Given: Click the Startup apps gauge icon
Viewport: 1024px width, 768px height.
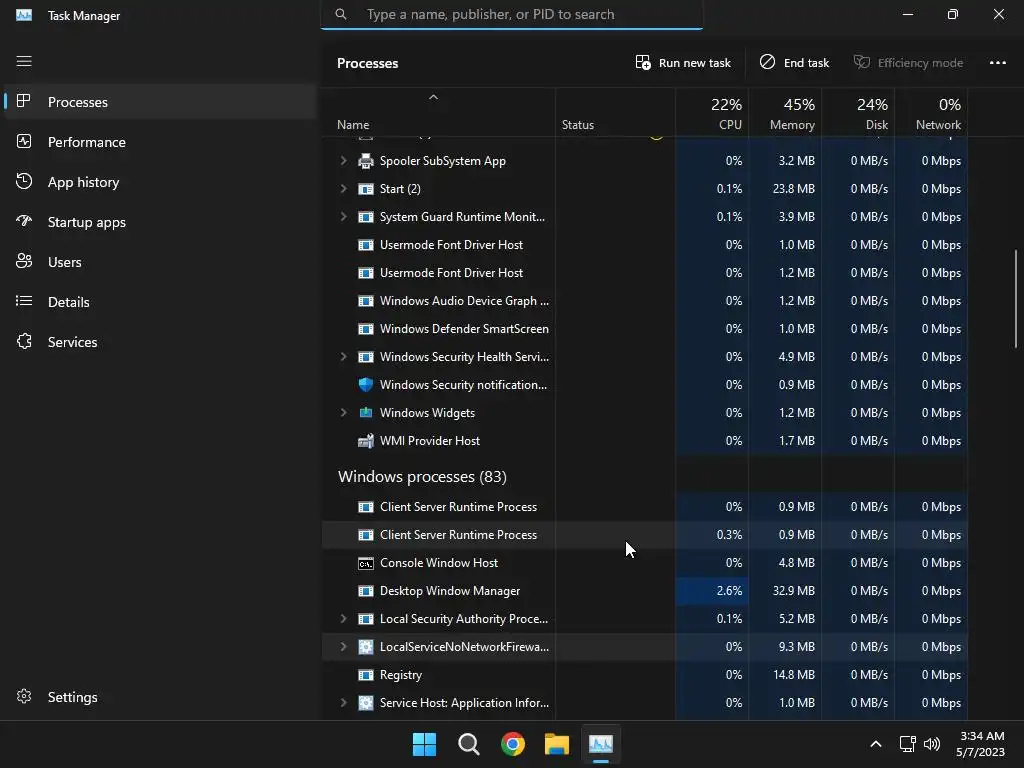Looking at the screenshot, I should click(x=24, y=221).
